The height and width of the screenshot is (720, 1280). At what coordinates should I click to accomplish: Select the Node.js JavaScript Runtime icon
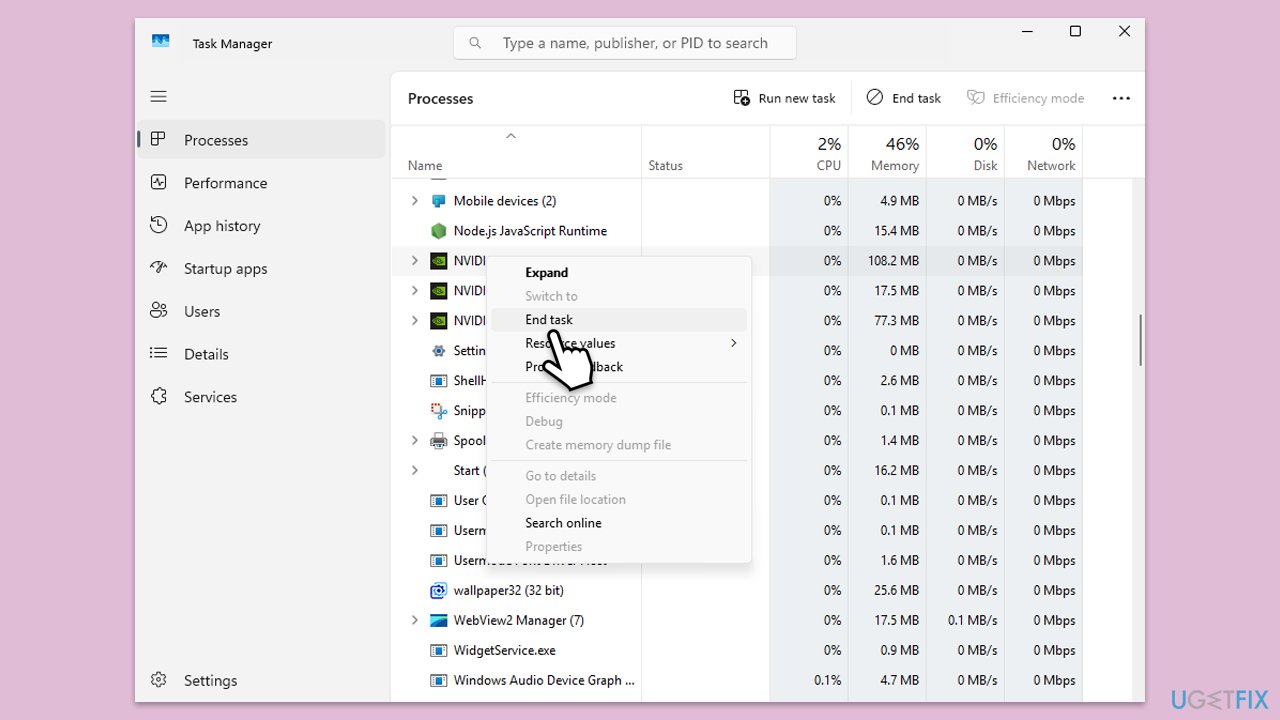pos(438,231)
